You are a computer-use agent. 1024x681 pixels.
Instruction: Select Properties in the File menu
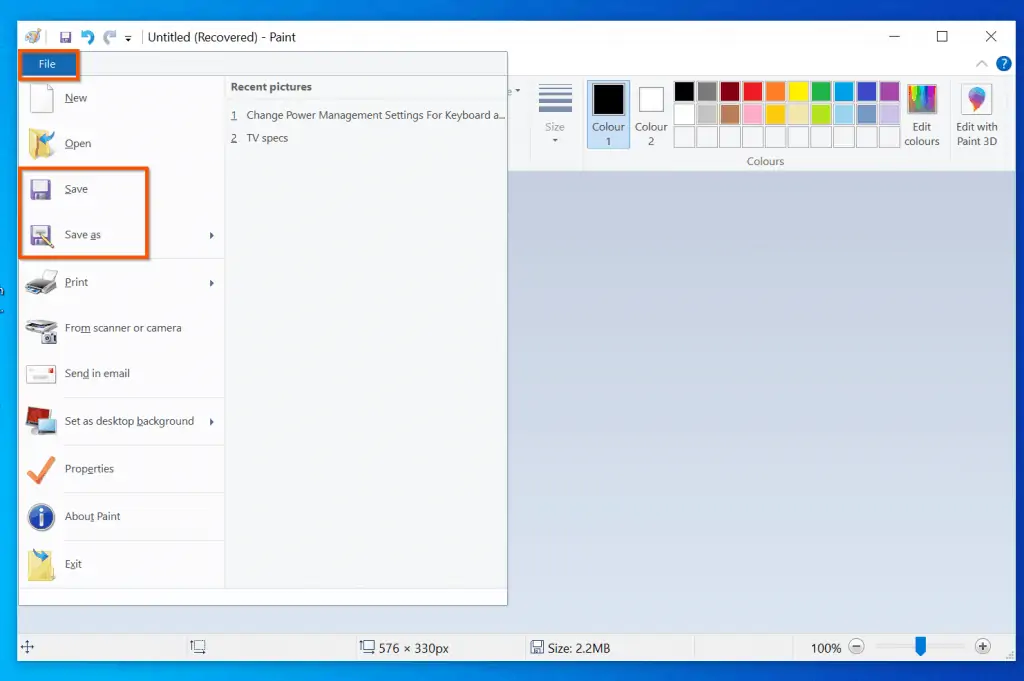pyautogui.click(x=89, y=469)
